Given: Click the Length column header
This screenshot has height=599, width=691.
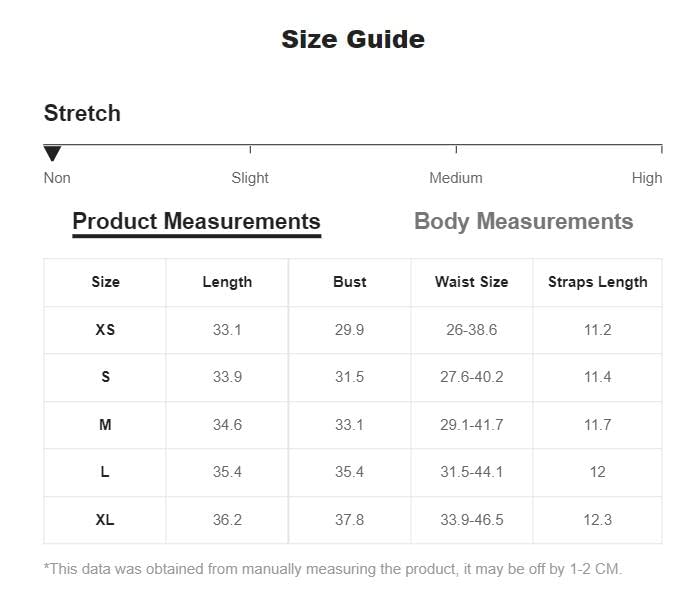Looking at the screenshot, I should [x=227, y=282].
